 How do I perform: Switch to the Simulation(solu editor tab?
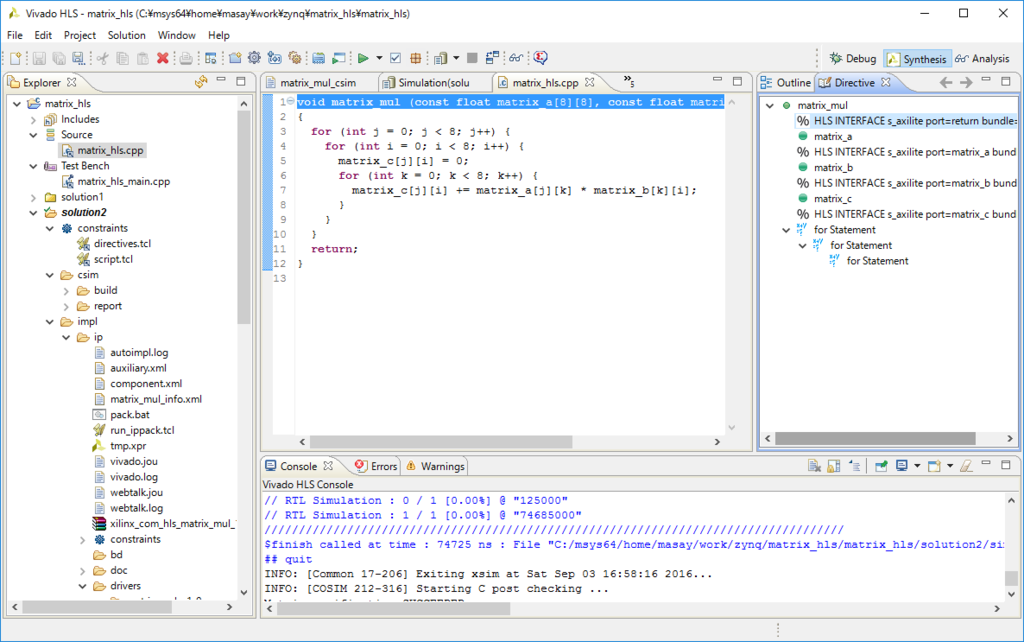[x=434, y=83]
